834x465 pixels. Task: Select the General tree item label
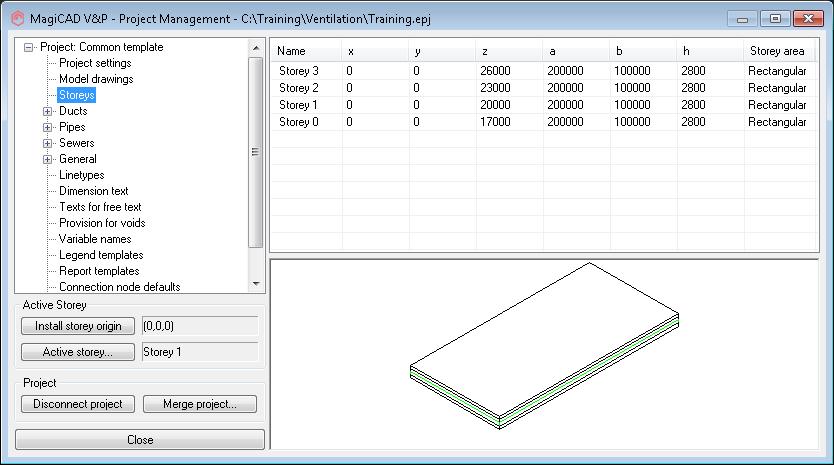click(x=78, y=159)
